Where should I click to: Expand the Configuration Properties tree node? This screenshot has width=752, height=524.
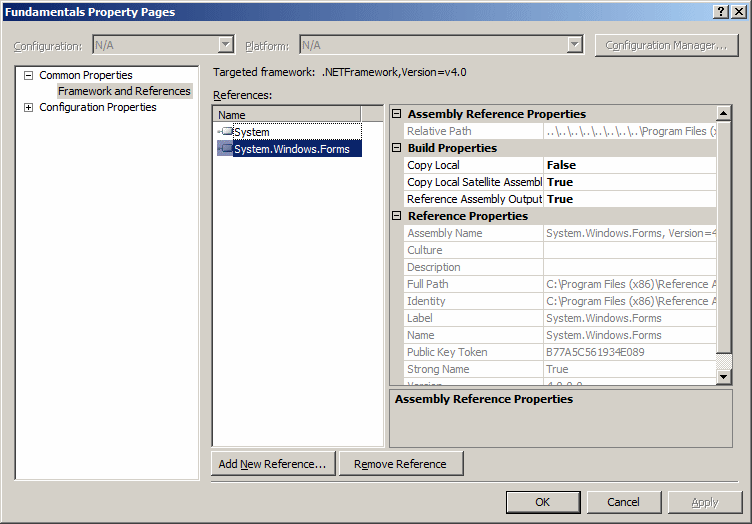tap(29, 107)
